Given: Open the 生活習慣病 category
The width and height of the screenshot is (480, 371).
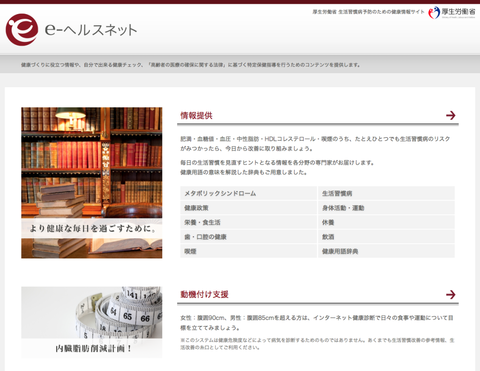Looking at the screenshot, I should click(x=386, y=193).
